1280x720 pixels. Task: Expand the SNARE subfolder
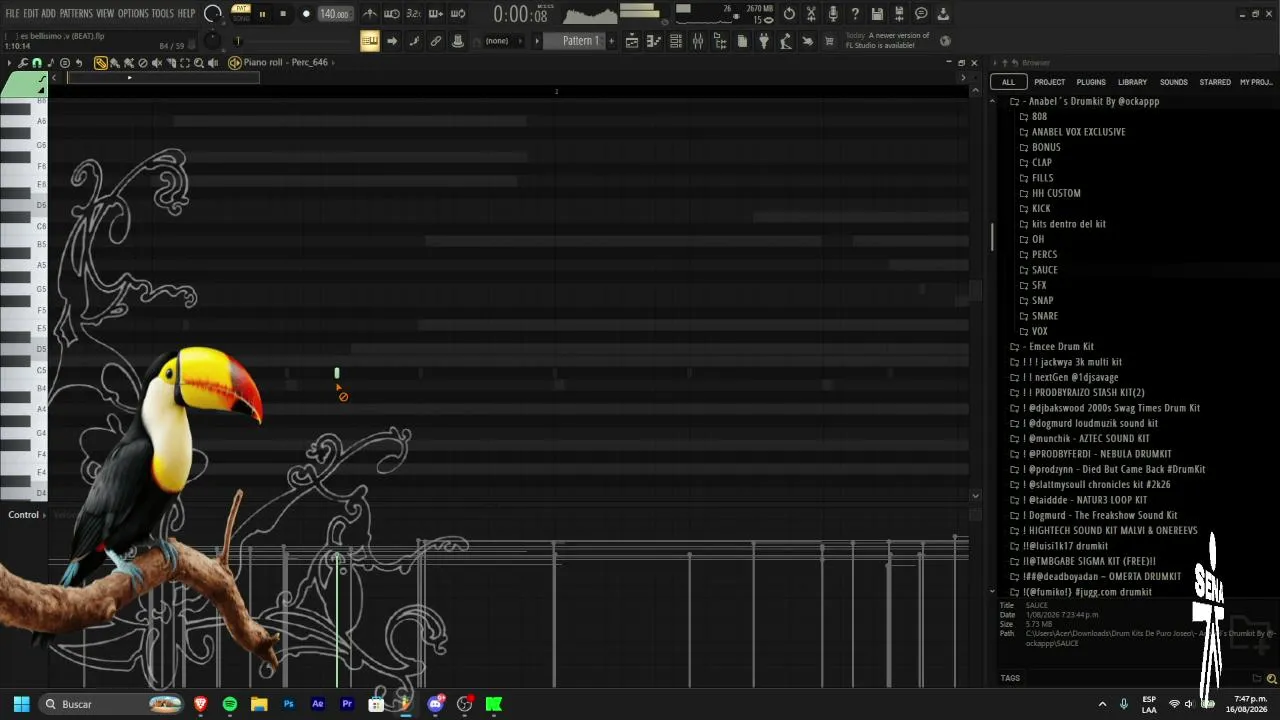pos(1038,316)
